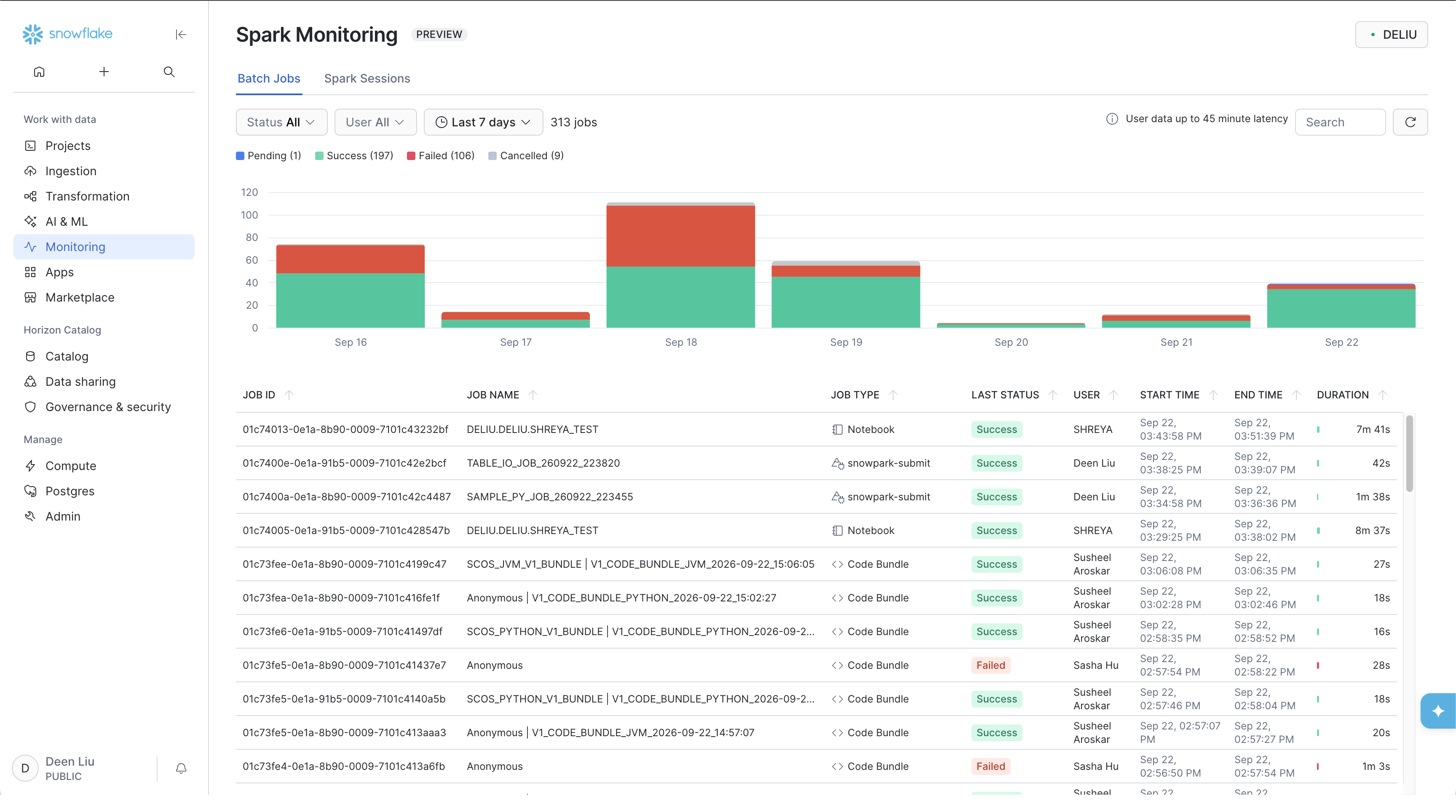Viewport: 1456px width, 812px height.
Task: Click job ID 01c73fe6-0e1a-91b5-0009-7101c41497df
Action: (x=343, y=632)
